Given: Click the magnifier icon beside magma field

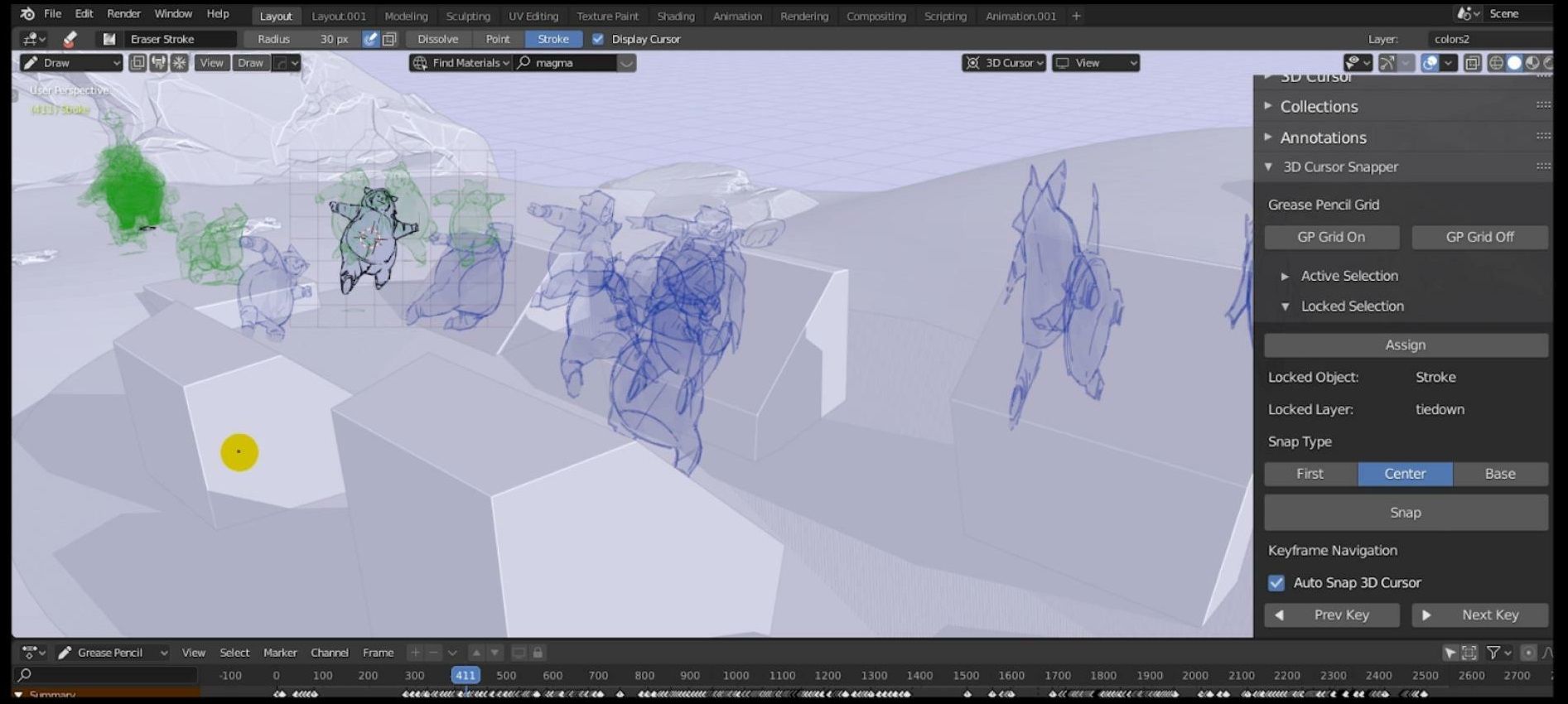Looking at the screenshot, I should tap(523, 63).
